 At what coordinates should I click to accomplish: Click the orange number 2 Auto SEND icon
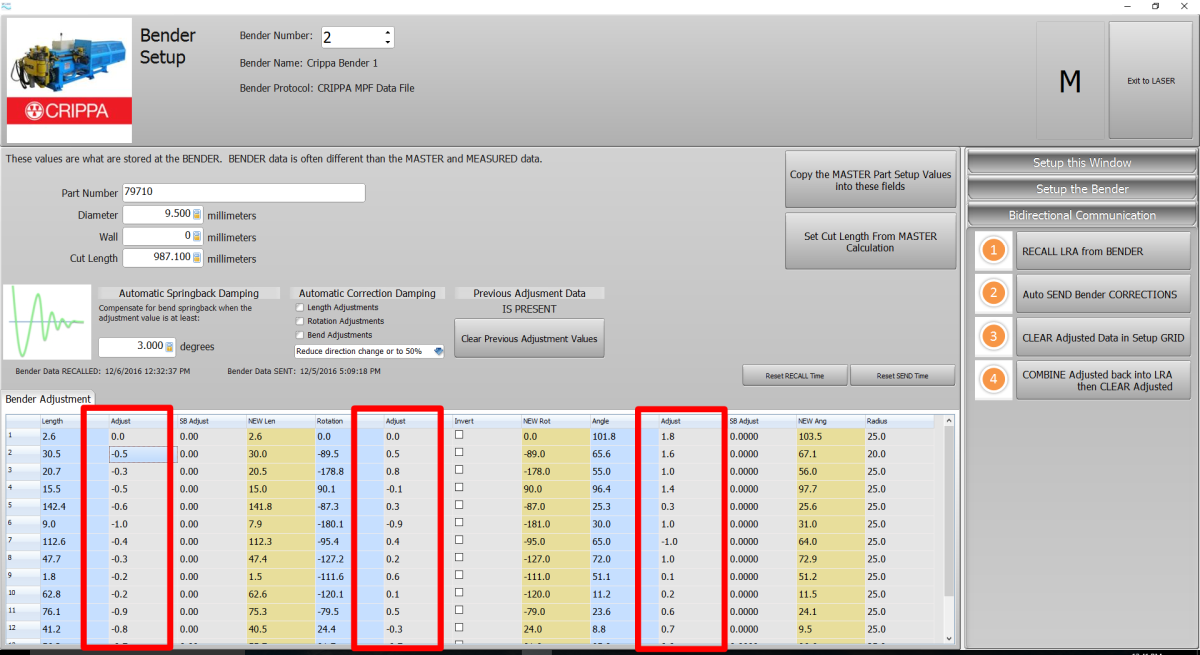(992, 294)
